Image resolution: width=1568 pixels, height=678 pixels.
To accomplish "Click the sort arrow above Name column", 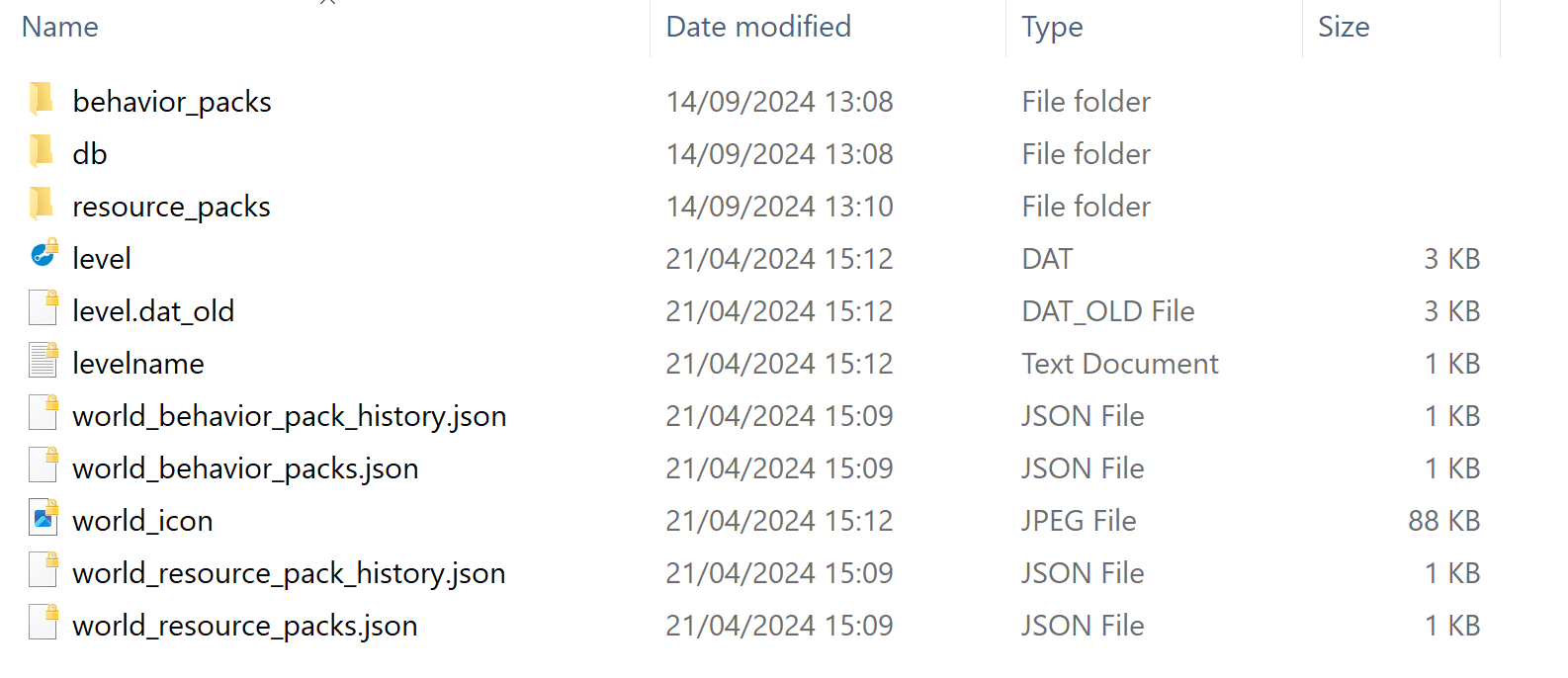I will [x=328, y=3].
